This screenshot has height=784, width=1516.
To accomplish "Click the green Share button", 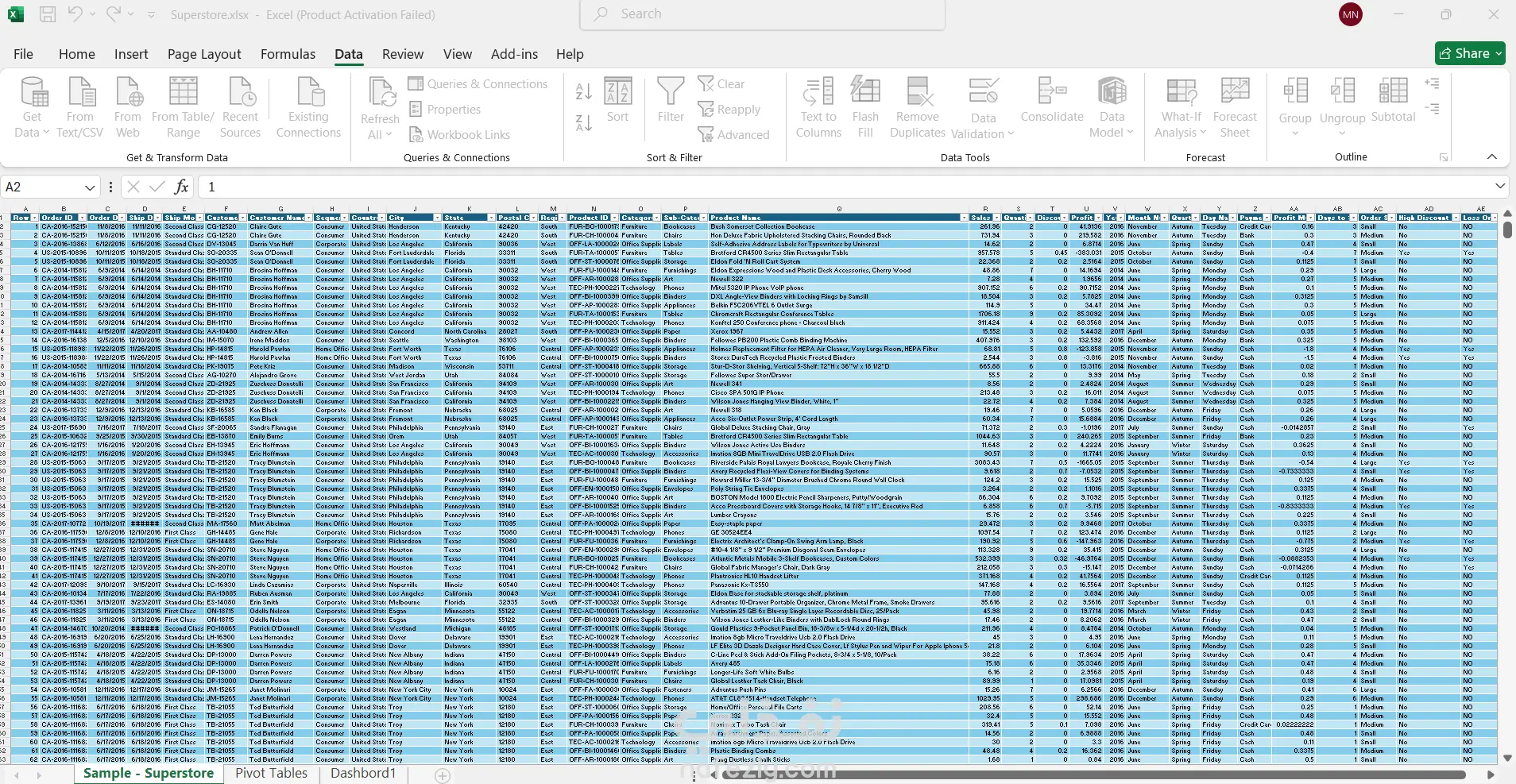I will [1470, 53].
